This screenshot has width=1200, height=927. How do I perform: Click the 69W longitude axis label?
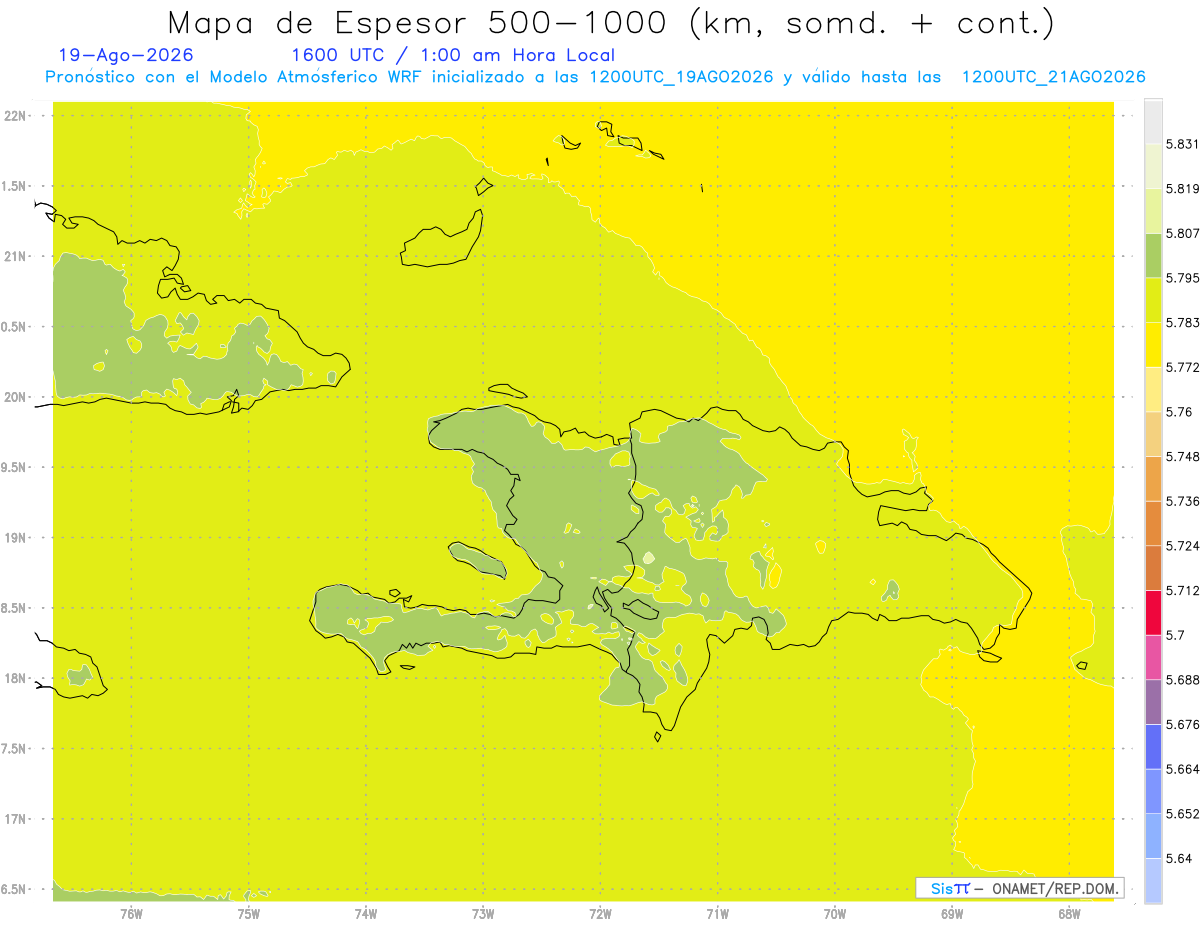pos(952,913)
